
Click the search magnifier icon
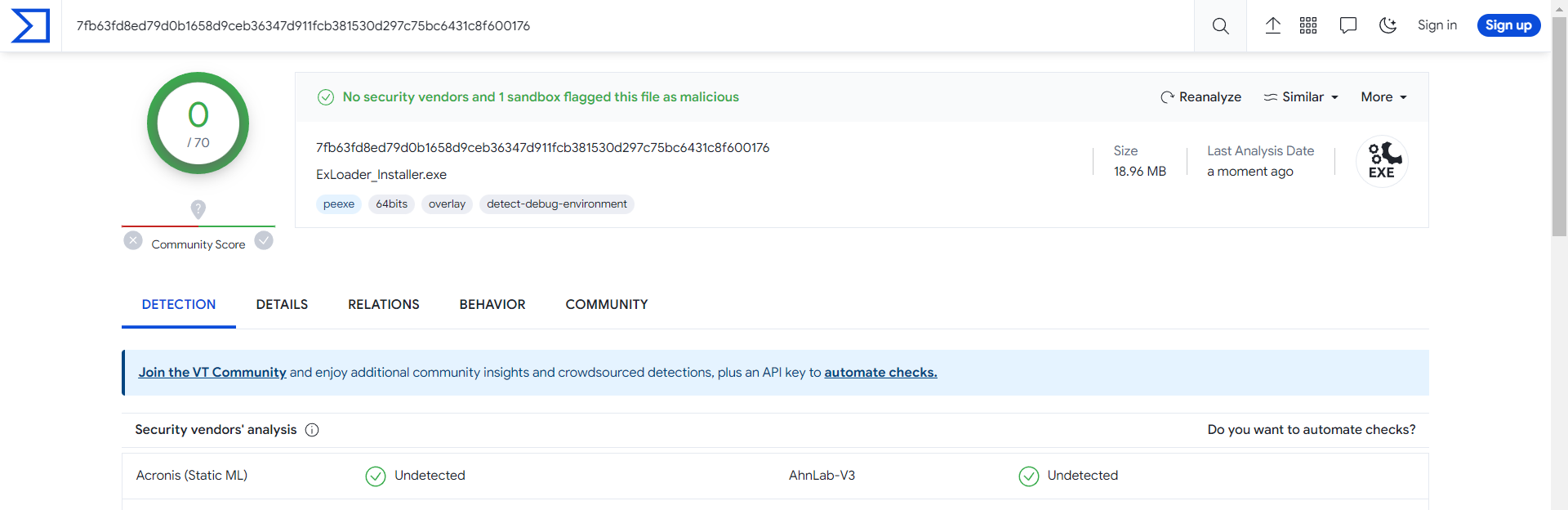coord(1220,26)
